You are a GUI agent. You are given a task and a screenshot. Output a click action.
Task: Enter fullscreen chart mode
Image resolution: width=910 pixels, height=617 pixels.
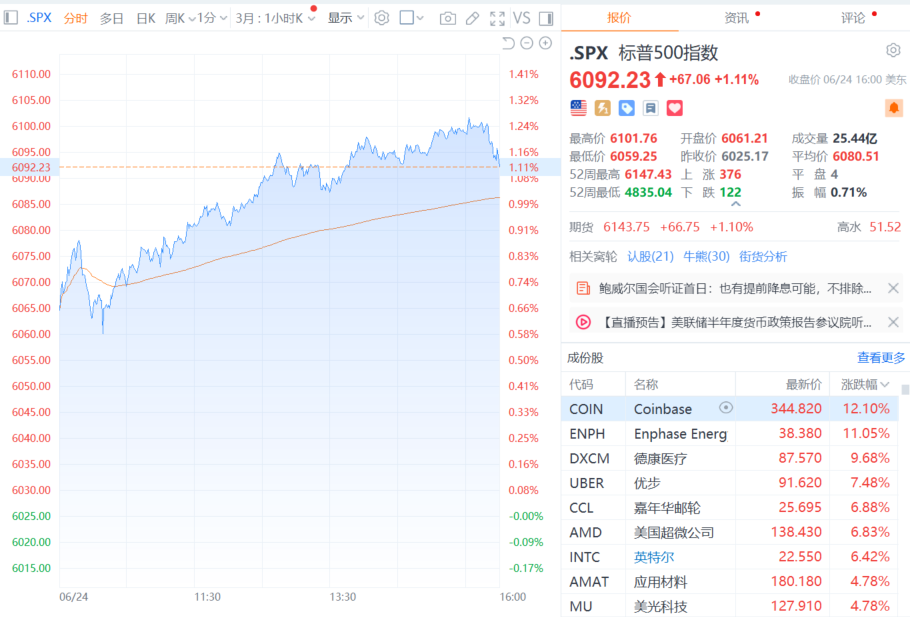point(497,18)
